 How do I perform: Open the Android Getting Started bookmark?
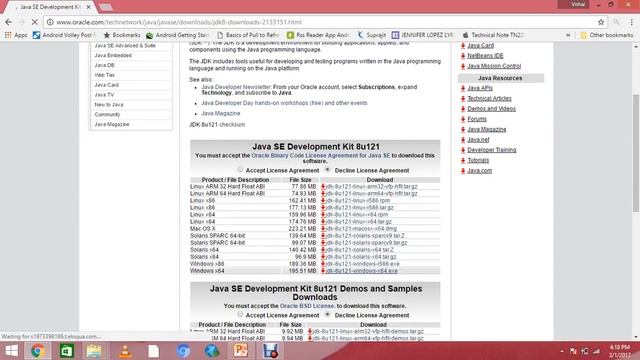(x=178, y=35)
